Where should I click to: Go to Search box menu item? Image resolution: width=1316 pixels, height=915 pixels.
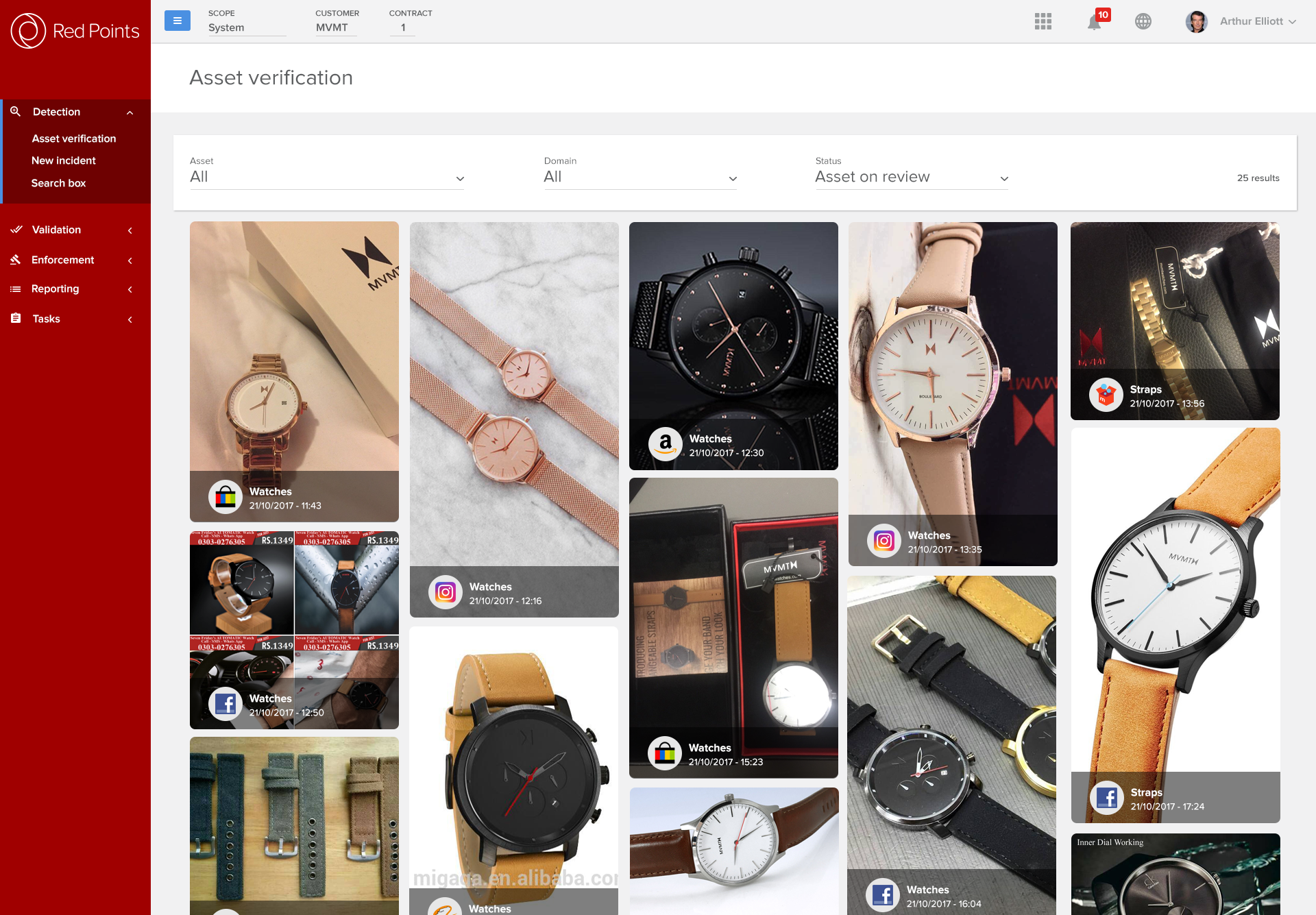click(x=58, y=183)
